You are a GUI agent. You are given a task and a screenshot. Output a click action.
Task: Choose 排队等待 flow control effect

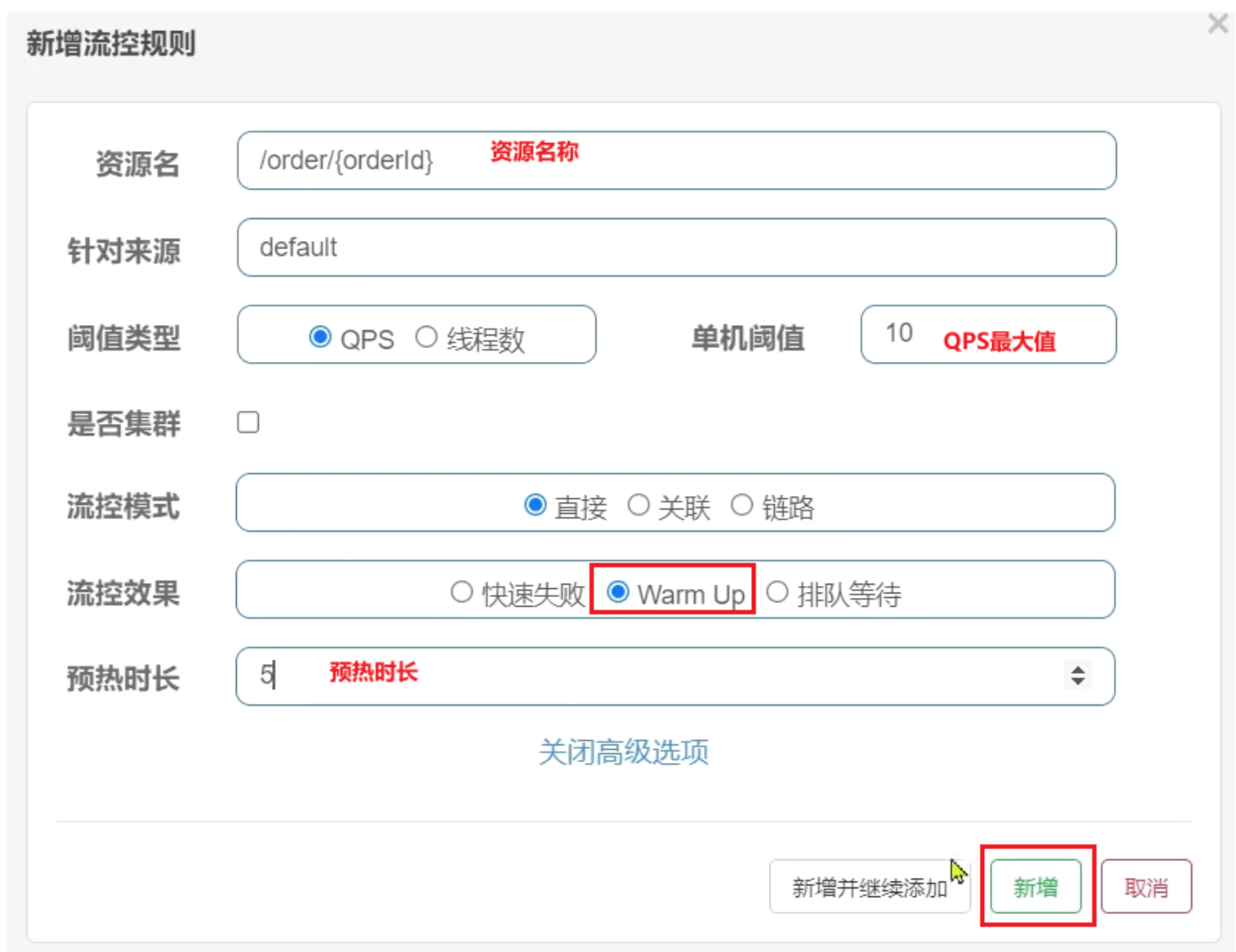[777, 592]
